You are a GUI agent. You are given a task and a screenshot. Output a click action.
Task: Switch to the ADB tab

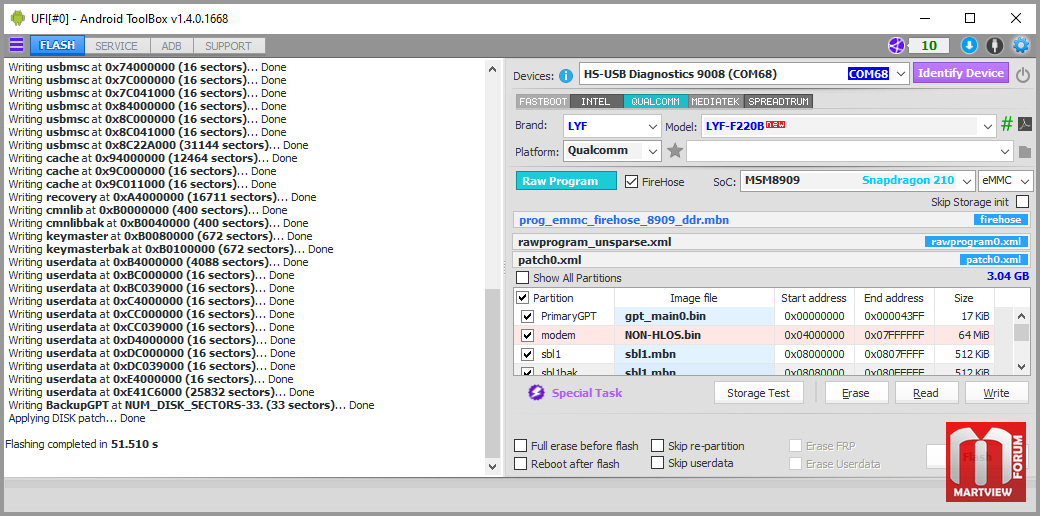tap(172, 46)
